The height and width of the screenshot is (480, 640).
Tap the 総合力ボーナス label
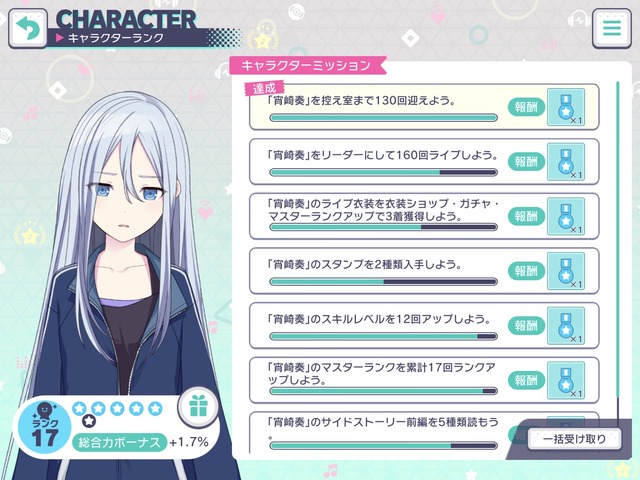click(x=119, y=442)
